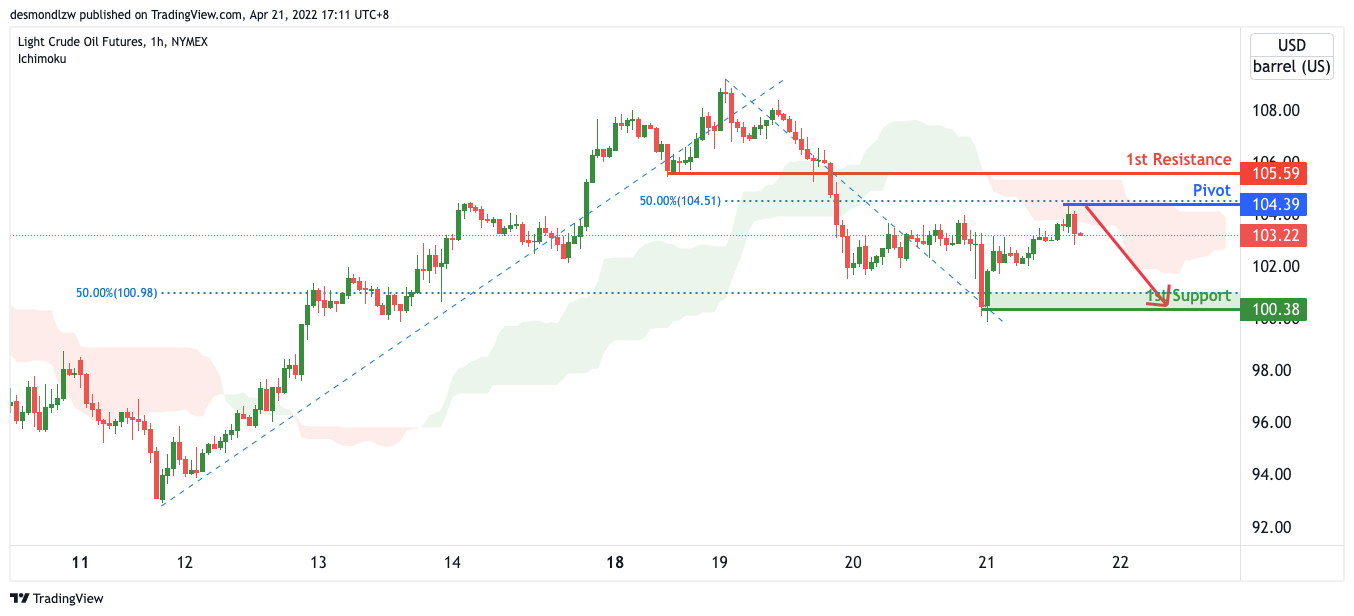1354x616 pixels.
Task: Click the red 1st Resistance horizontal line
Action: (952, 173)
